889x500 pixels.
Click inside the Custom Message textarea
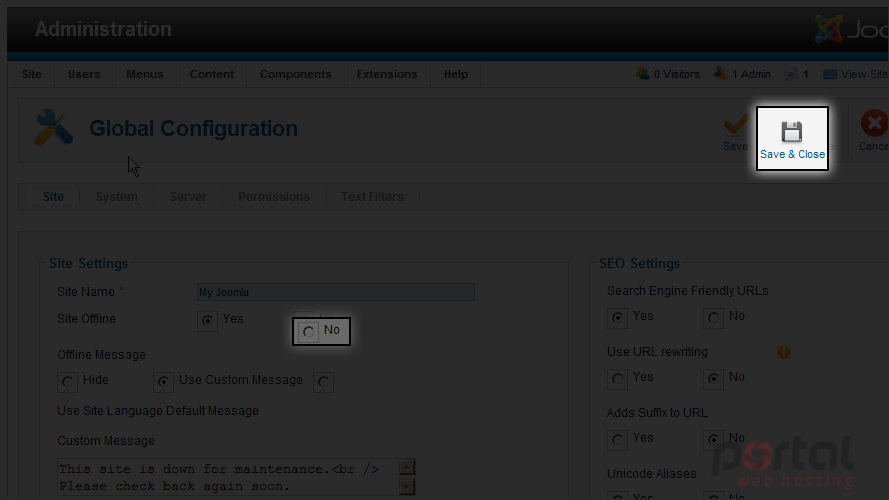pos(228,477)
